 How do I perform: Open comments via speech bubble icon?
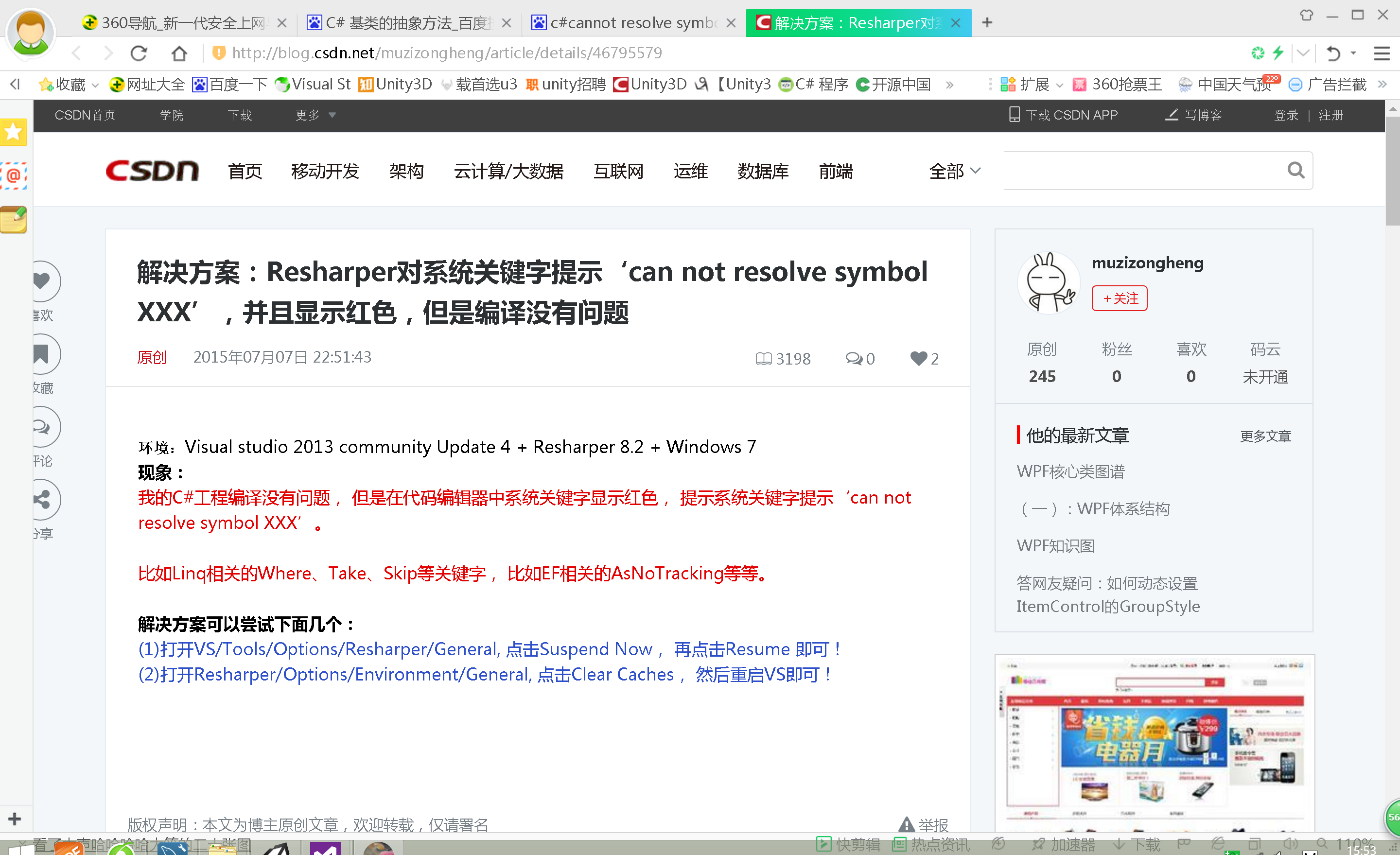point(42,427)
